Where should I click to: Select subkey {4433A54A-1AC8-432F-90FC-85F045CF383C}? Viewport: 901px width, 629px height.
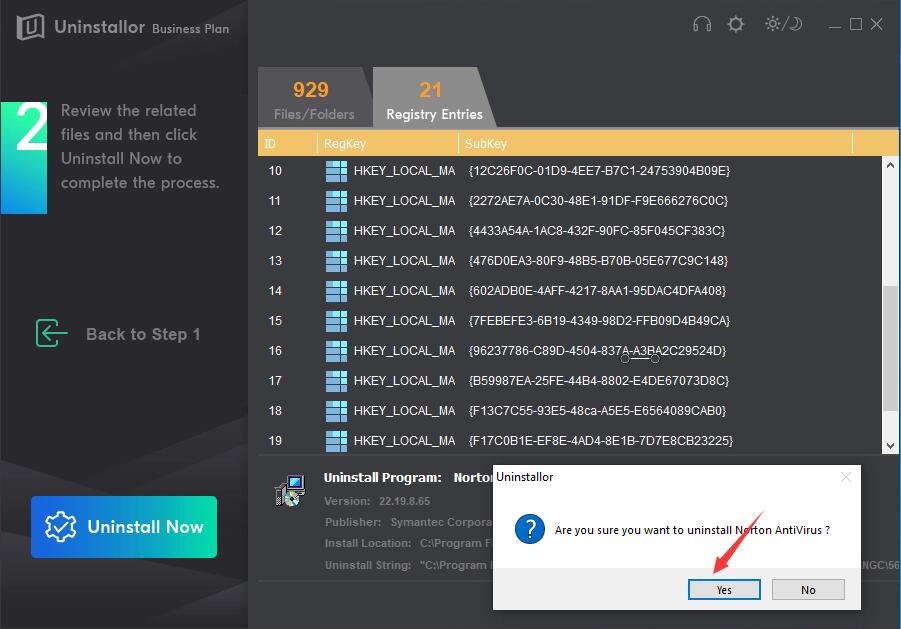597,230
